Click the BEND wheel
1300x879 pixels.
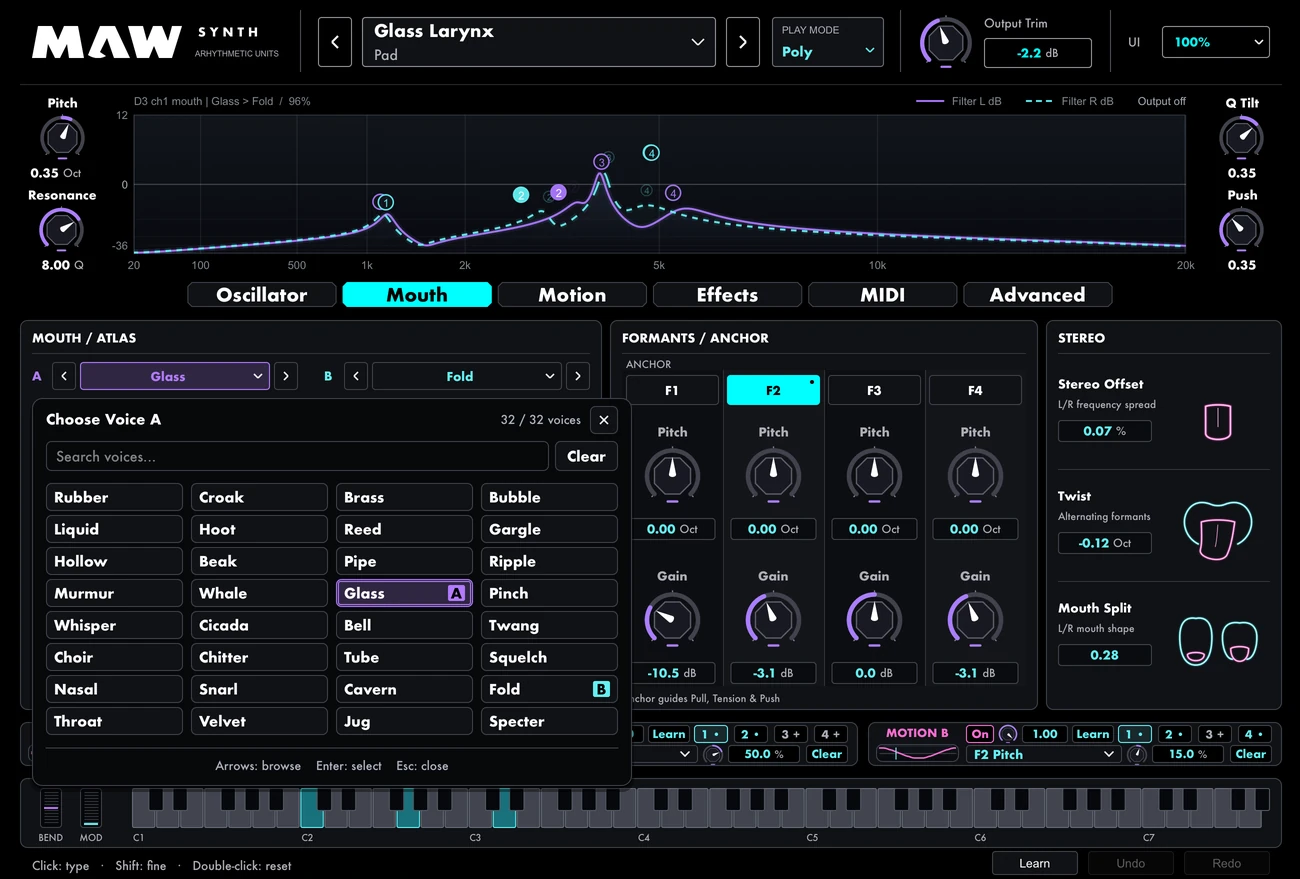50,808
